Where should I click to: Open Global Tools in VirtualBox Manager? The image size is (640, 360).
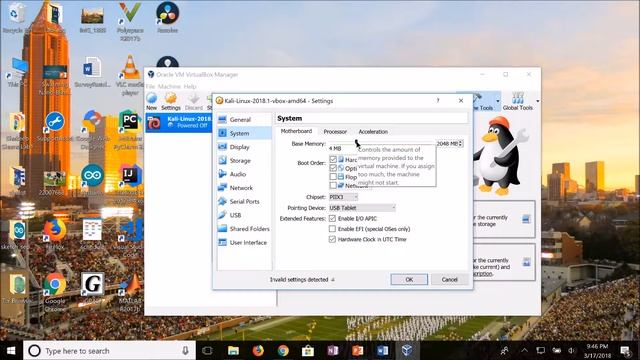click(x=518, y=101)
